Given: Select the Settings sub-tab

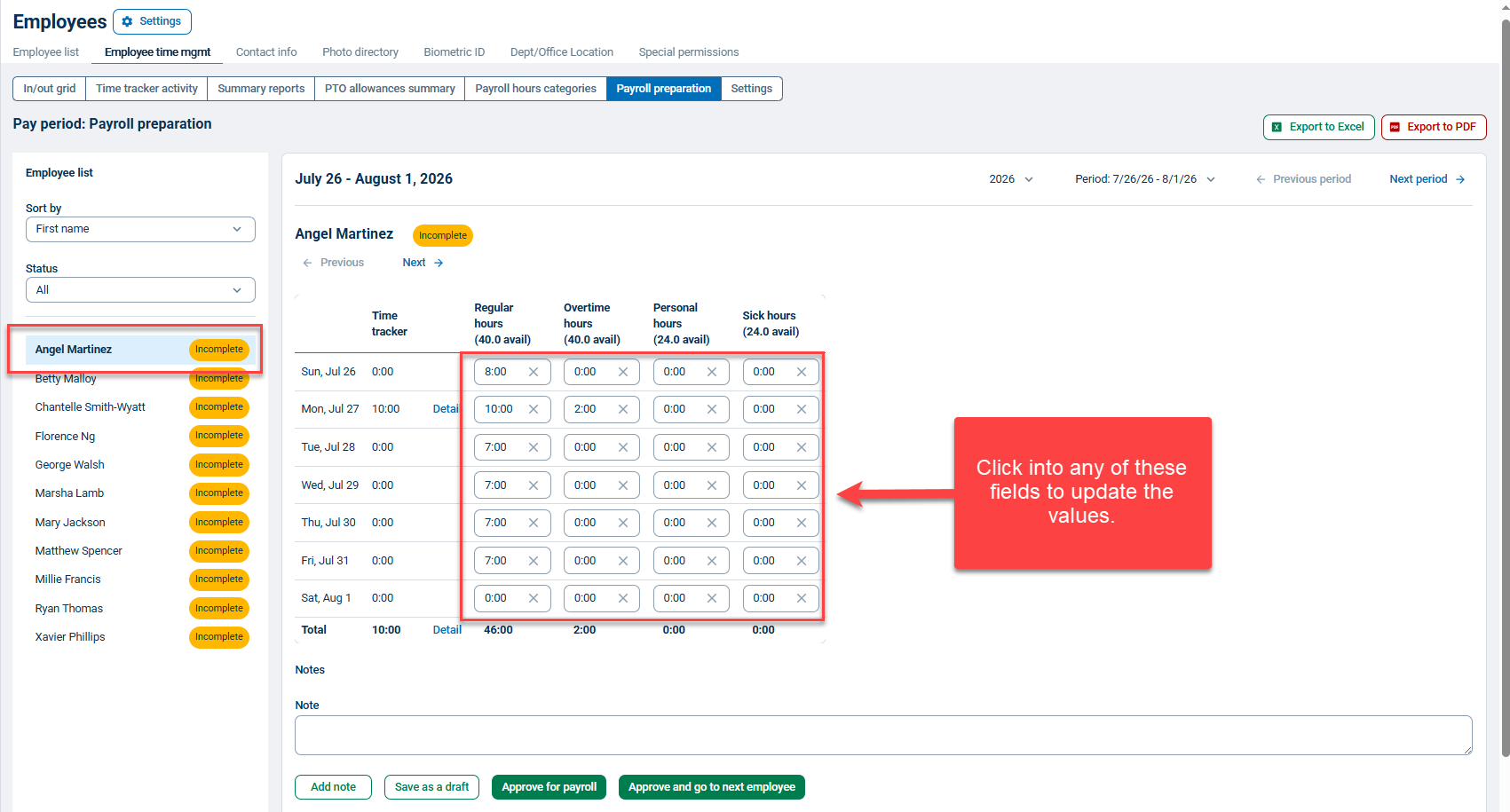Looking at the screenshot, I should point(752,89).
